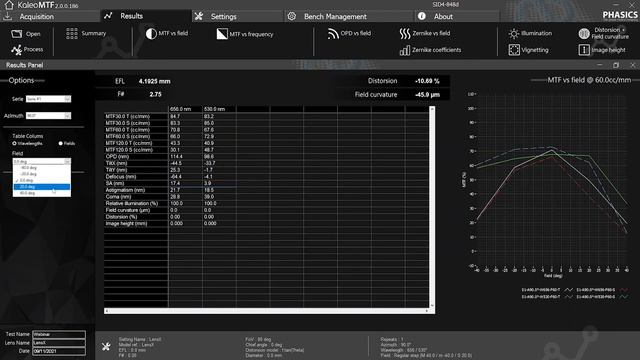The image size is (640, 360).
Task: Select Fields table column radio button
Action: point(60,144)
